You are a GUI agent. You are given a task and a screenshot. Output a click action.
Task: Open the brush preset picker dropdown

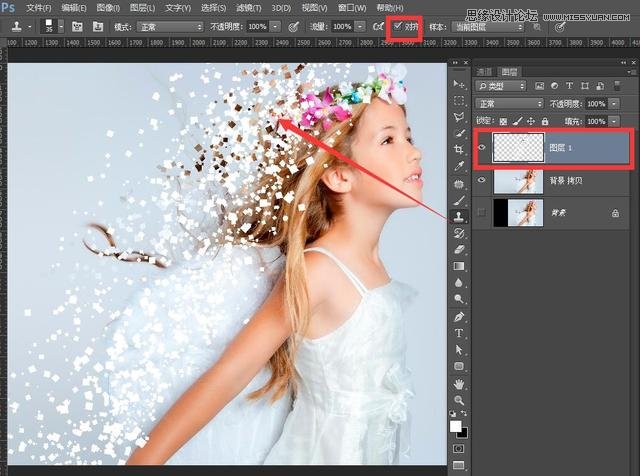tap(61, 27)
